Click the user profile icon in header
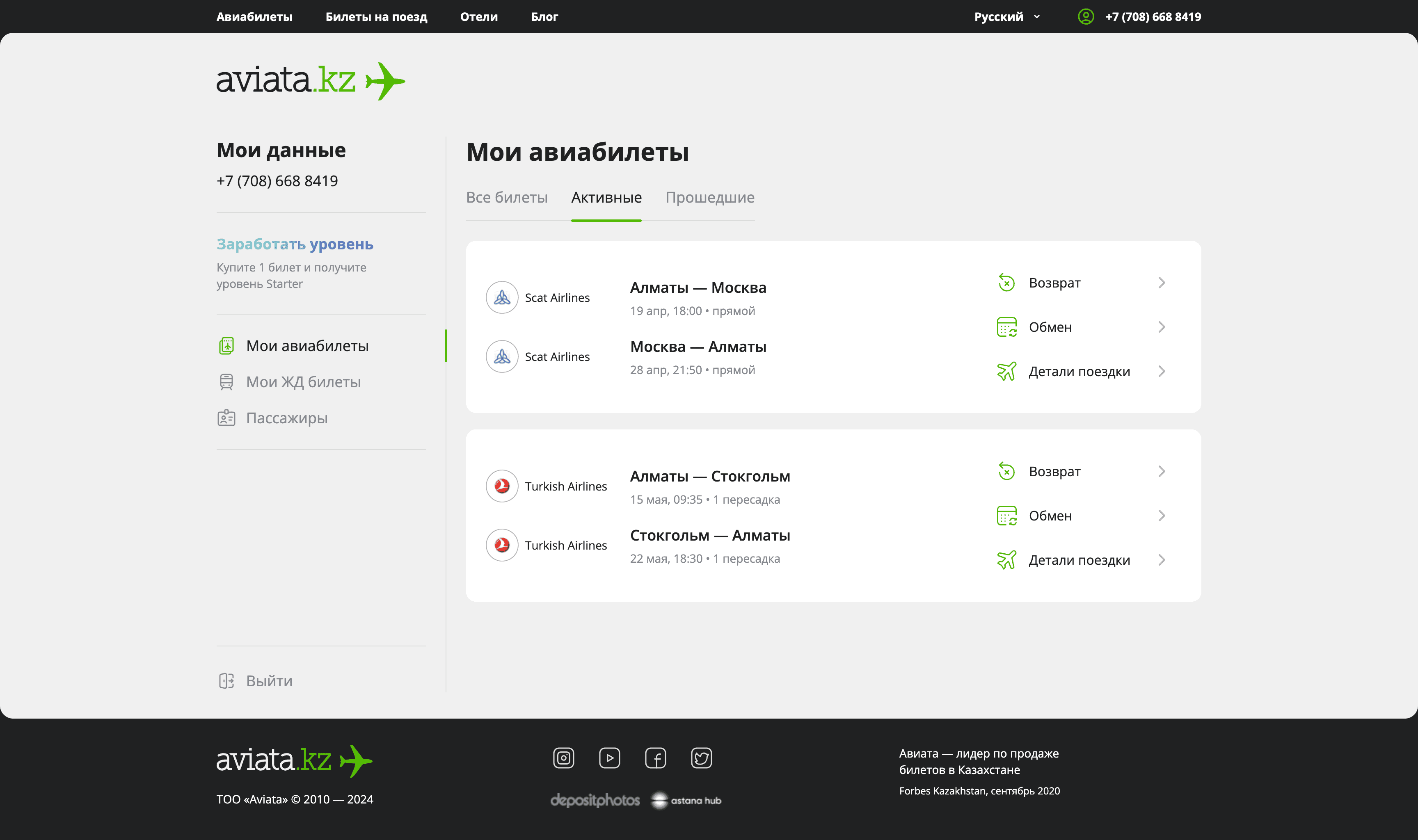 point(1085,16)
